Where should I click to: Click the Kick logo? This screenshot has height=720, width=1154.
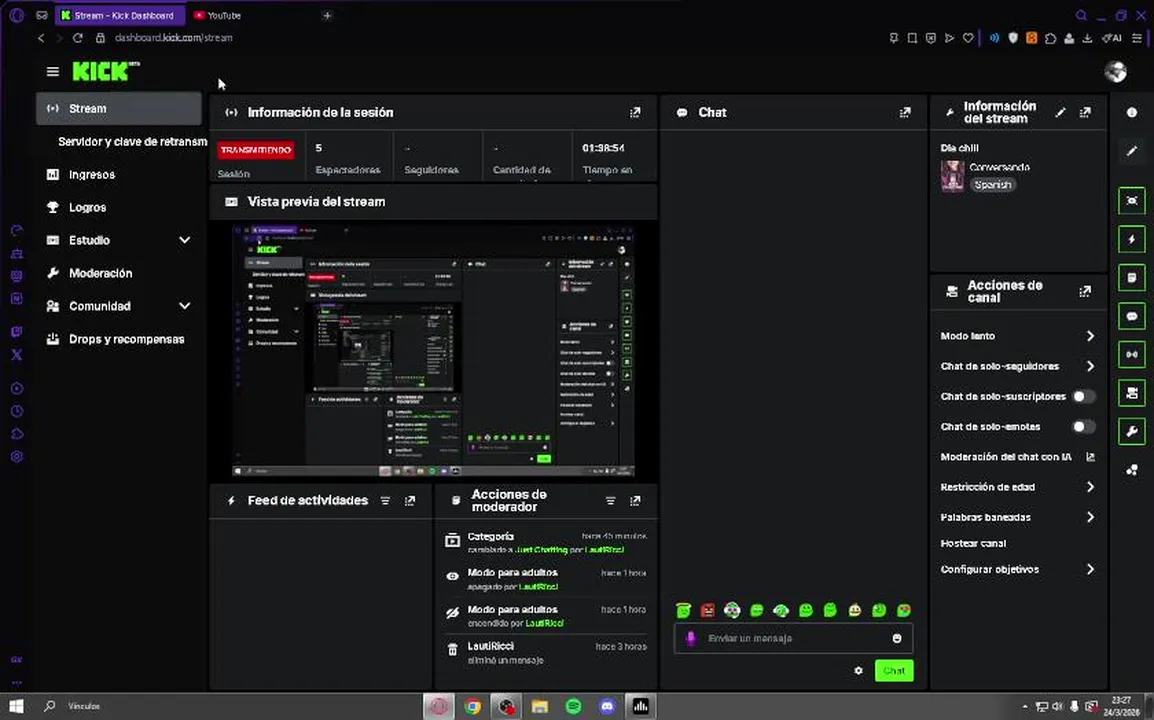coord(105,71)
